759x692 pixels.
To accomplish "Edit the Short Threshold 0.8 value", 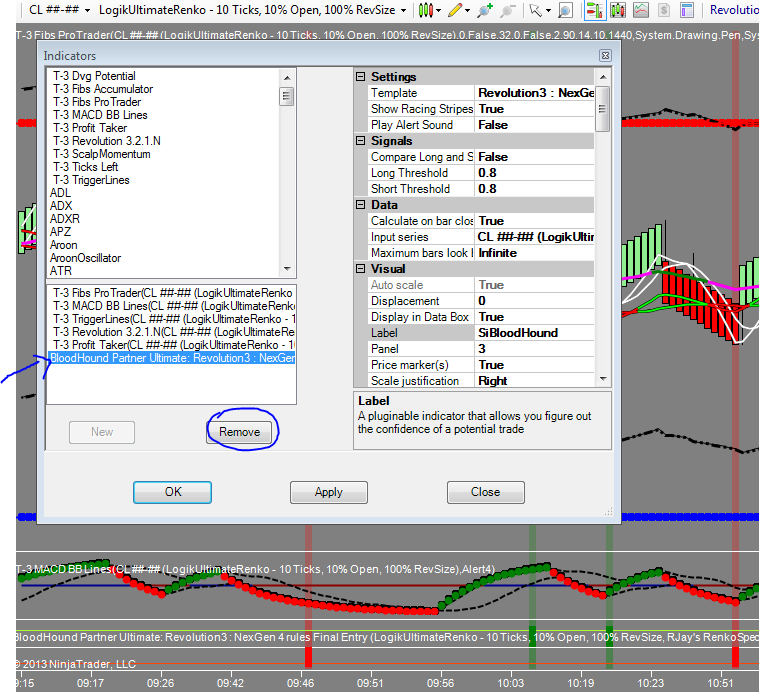I will point(534,189).
